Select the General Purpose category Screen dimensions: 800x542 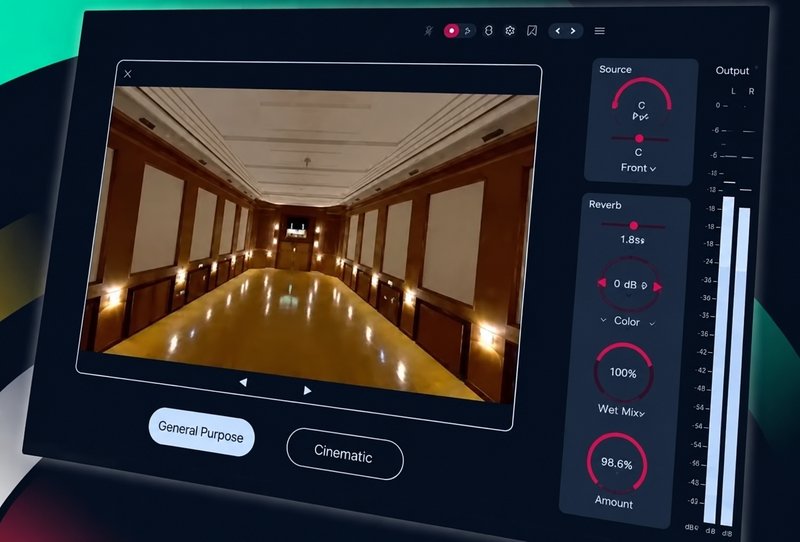201,432
